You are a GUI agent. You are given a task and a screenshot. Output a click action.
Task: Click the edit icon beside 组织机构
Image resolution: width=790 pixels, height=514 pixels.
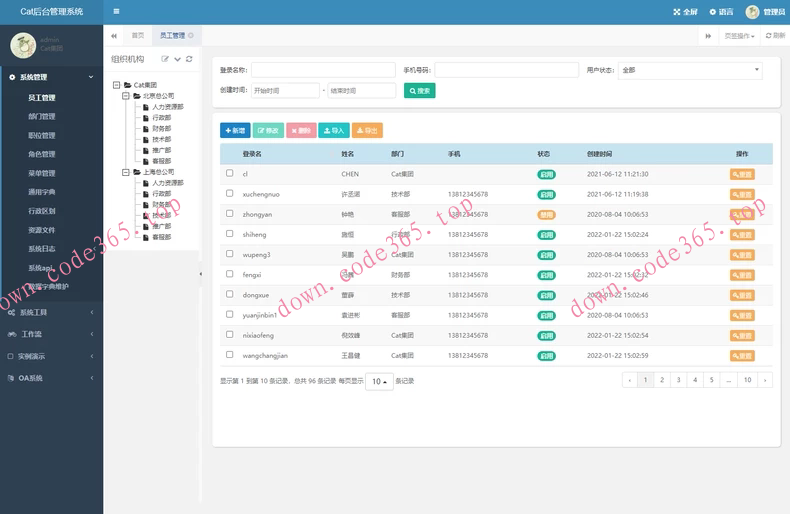166,59
